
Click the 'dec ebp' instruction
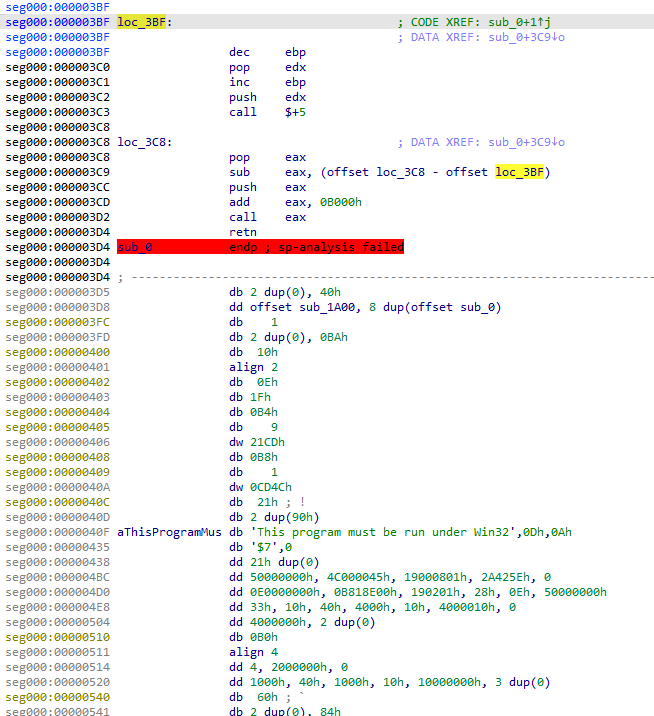pyautogui.click(x=267, y=52)
